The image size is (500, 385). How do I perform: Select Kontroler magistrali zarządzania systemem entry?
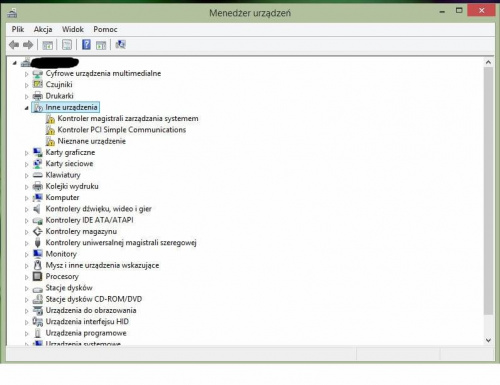(x=128, y=118)
